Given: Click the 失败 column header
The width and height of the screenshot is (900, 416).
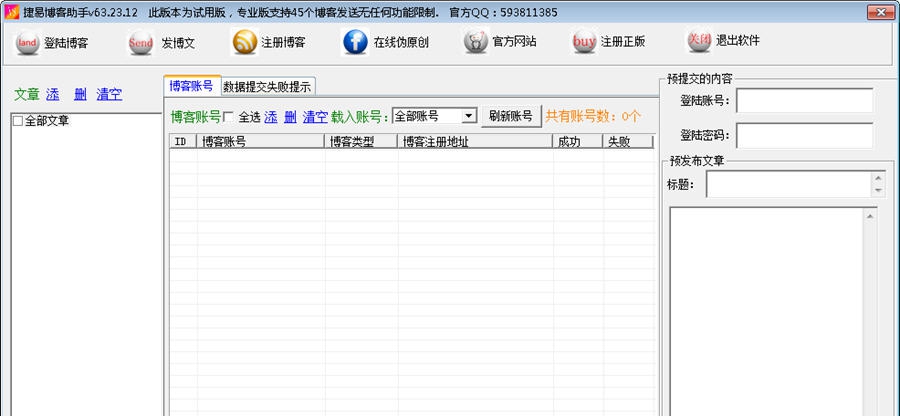Looking at the screenshot, I should point(629,141).
